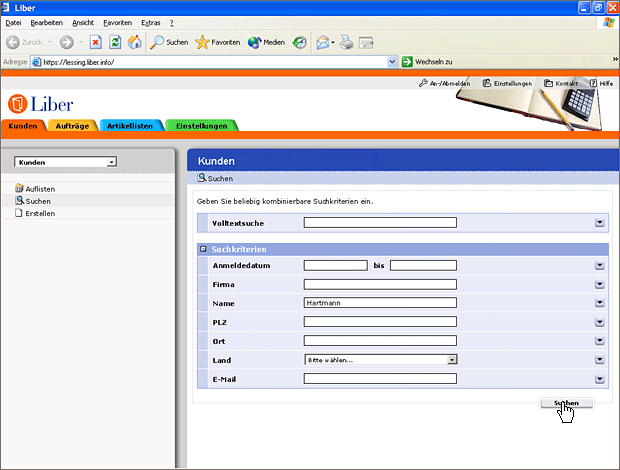620x470 pixels.
Task: Open the Mail icon dropdown arrow
Action: pos(333,42)
